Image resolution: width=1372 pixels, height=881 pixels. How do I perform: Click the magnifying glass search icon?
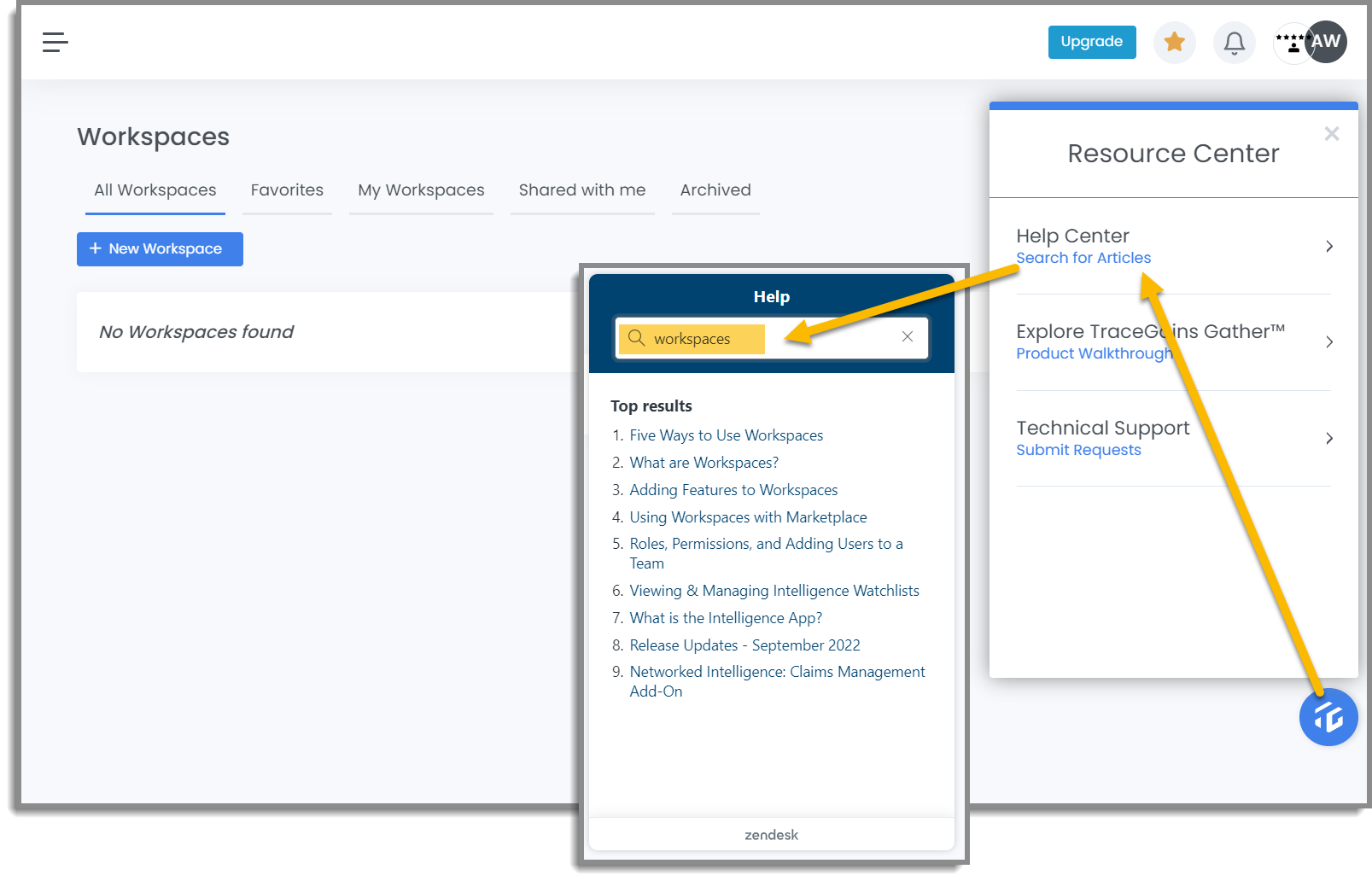(636, 337)
